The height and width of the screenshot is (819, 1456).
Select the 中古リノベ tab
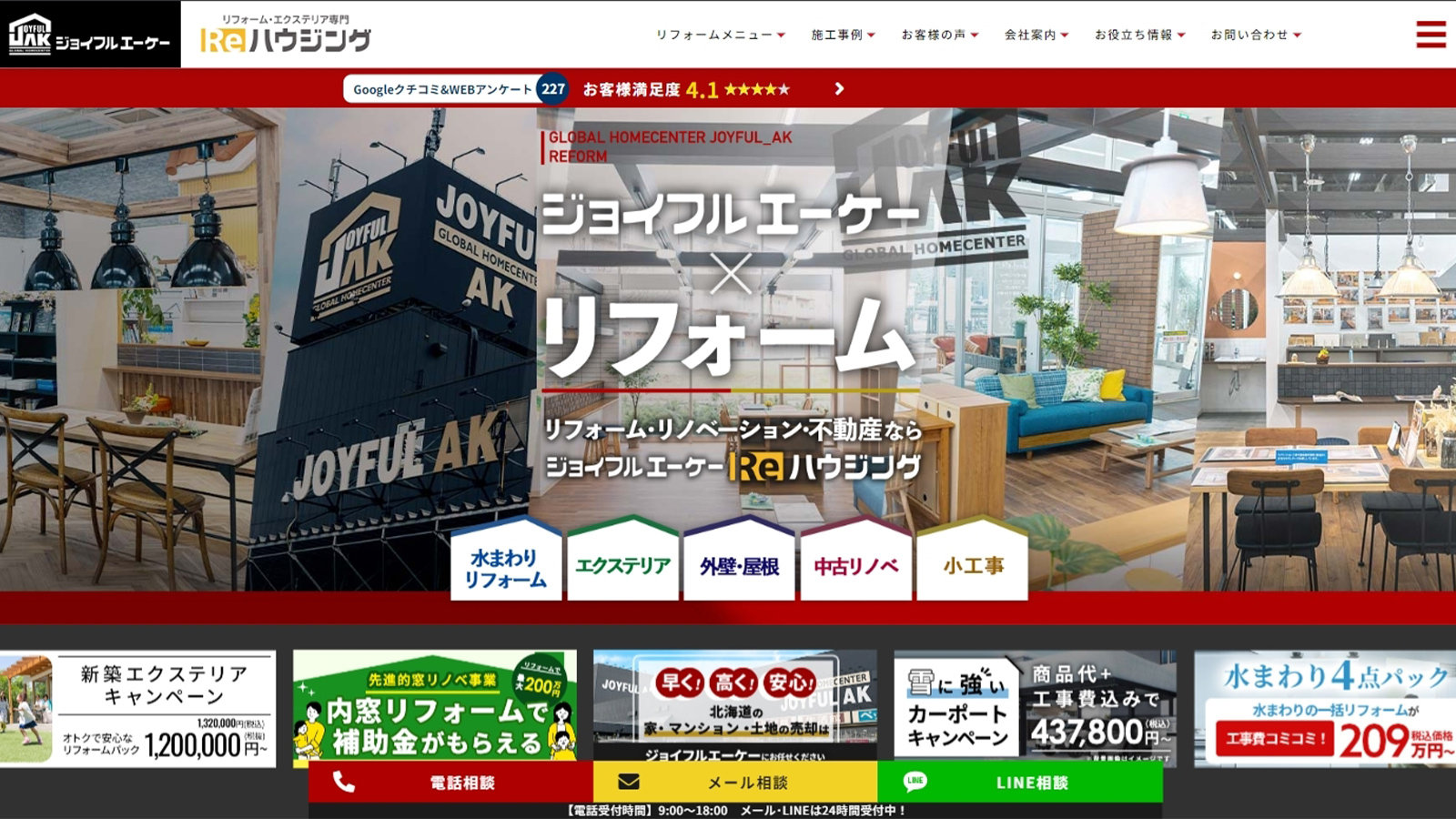point(855,559)
